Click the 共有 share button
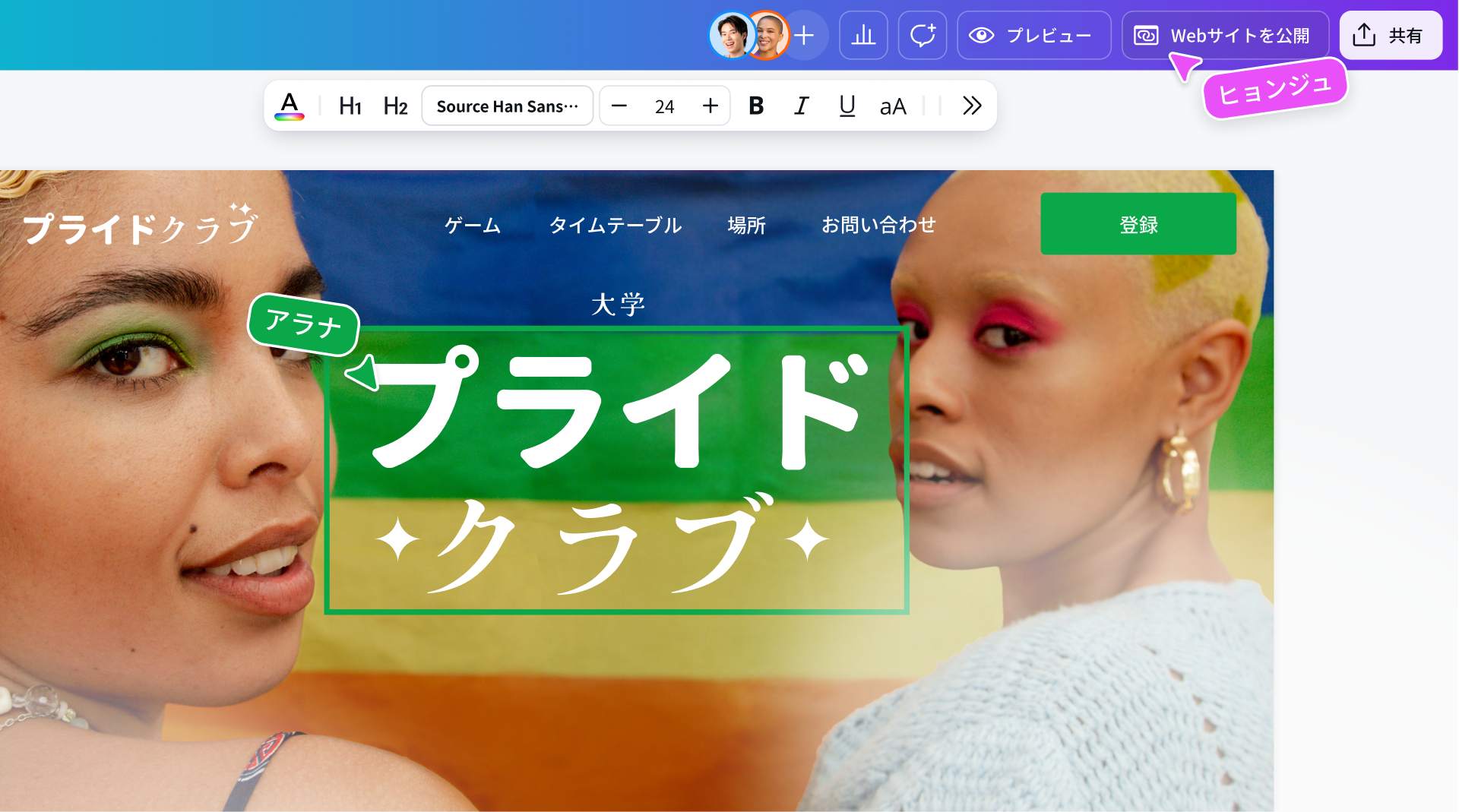Viewport: 1459px width, 812px height. pyautogui.click(x=1390, y=35)
